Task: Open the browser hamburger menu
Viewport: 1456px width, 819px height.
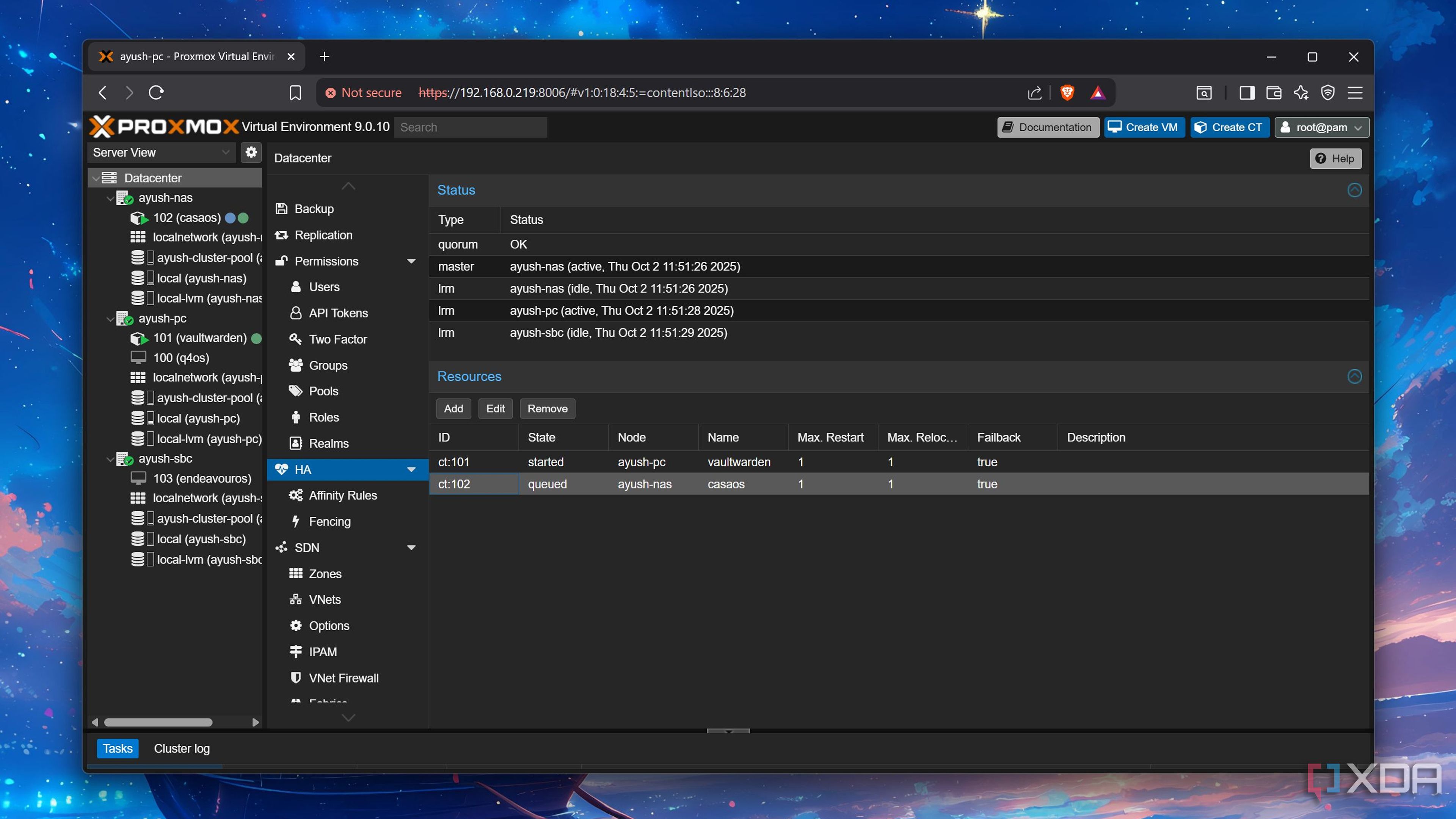Action: pos(1355,93)
